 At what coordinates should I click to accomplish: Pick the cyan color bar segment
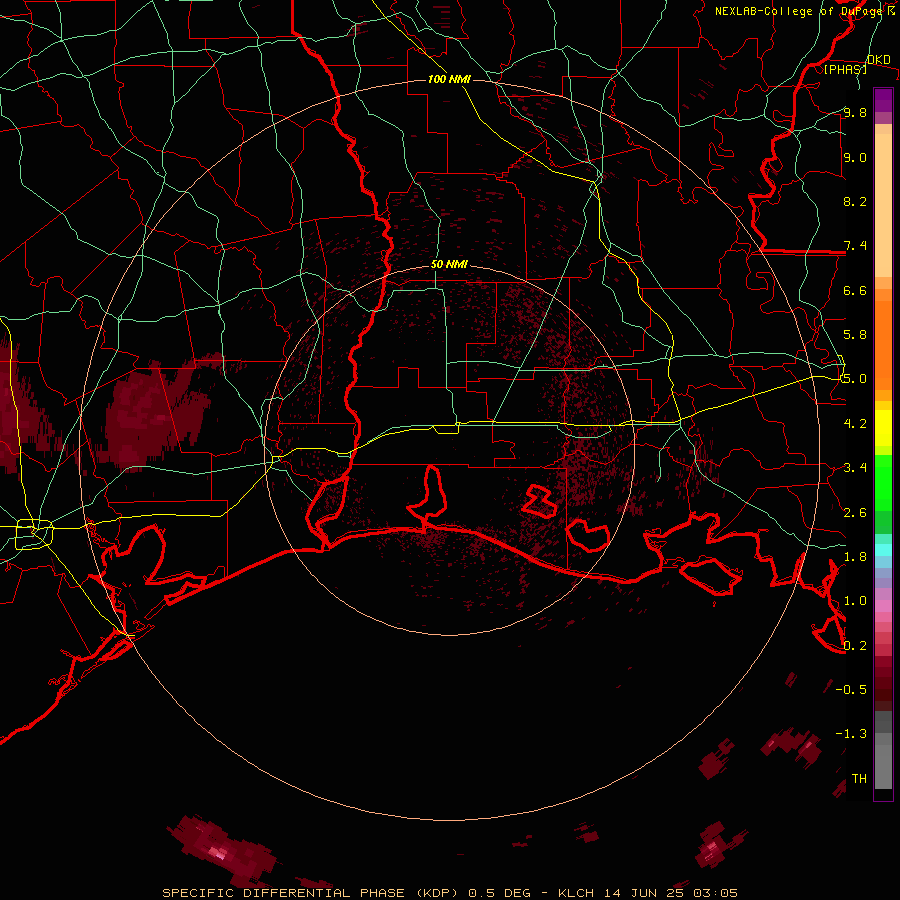point(883,549)
